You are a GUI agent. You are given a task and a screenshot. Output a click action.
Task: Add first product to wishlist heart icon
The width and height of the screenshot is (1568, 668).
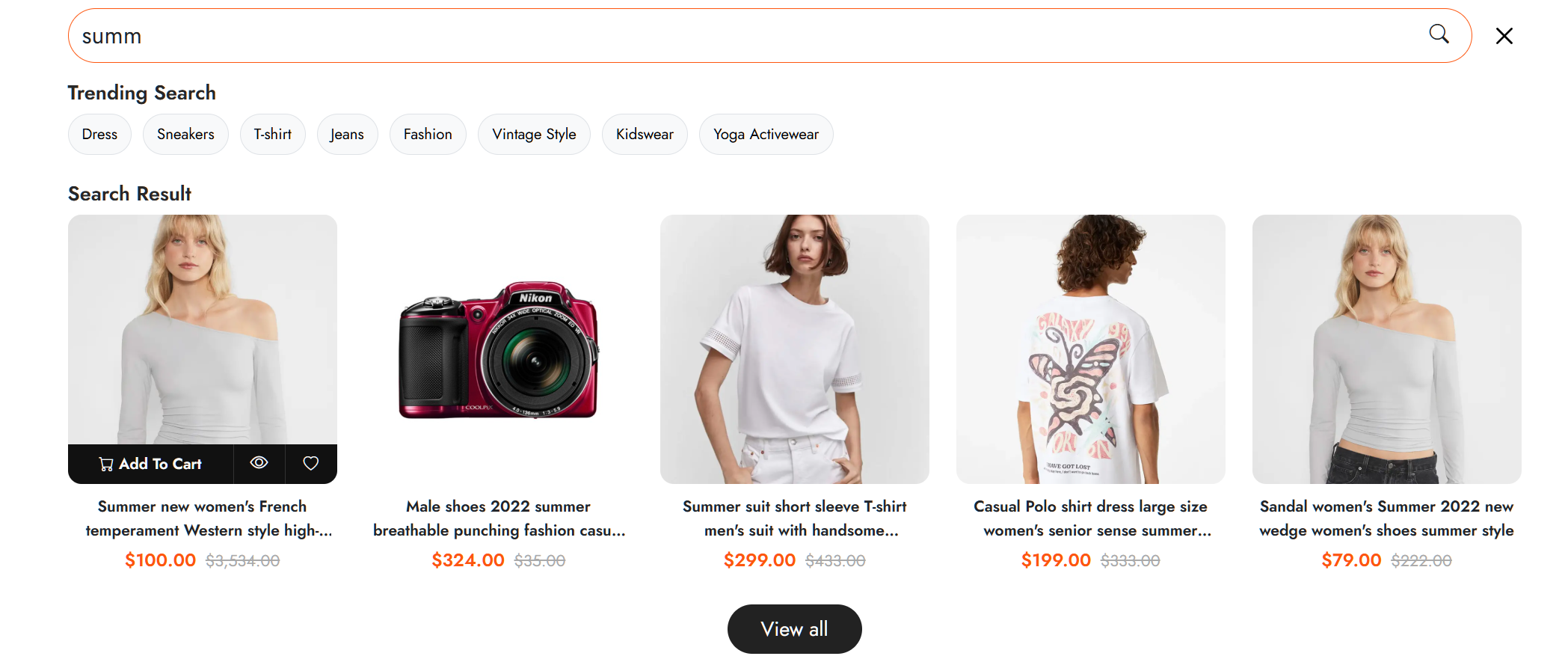coord(311,463)
